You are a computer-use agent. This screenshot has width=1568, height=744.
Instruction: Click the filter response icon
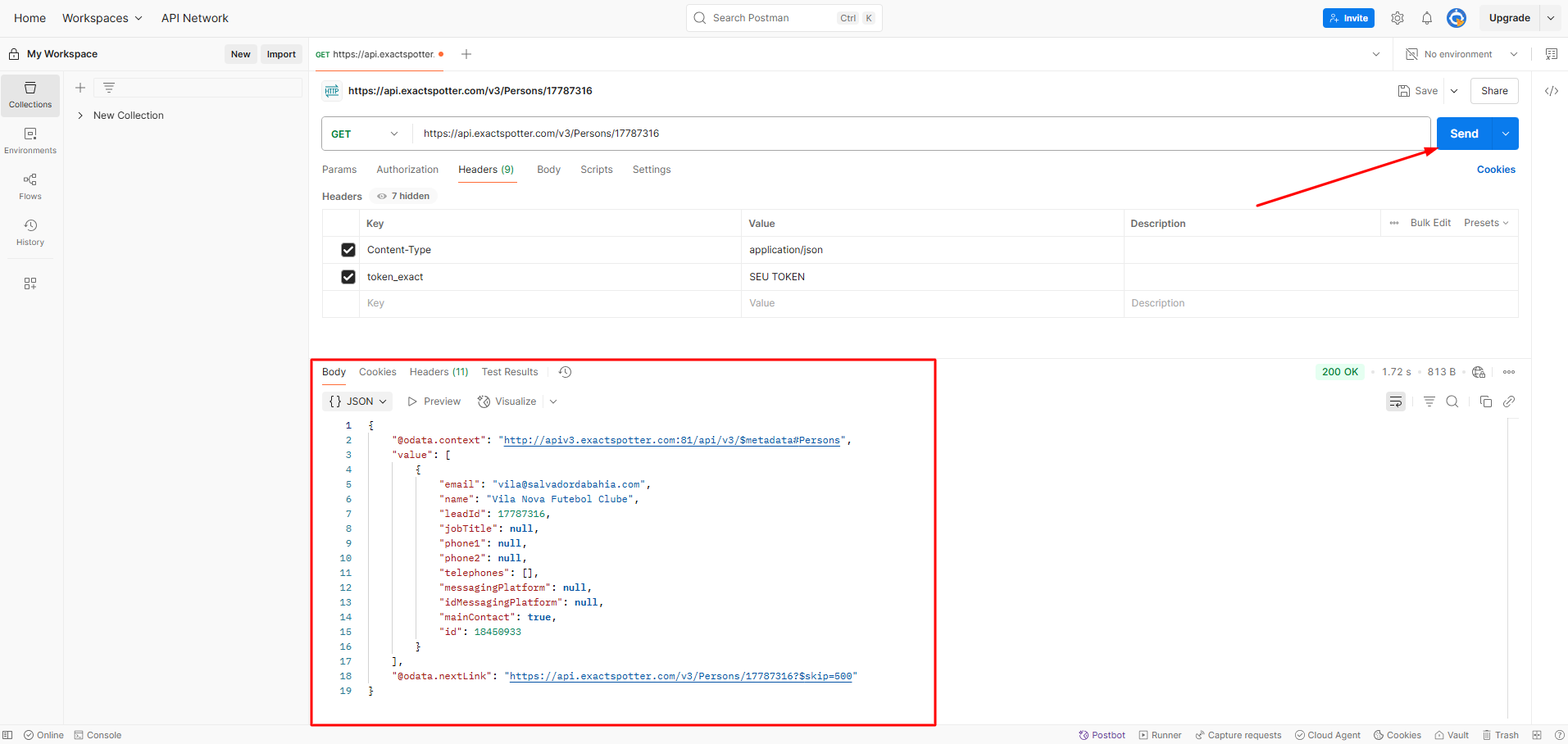point(1429,401)
